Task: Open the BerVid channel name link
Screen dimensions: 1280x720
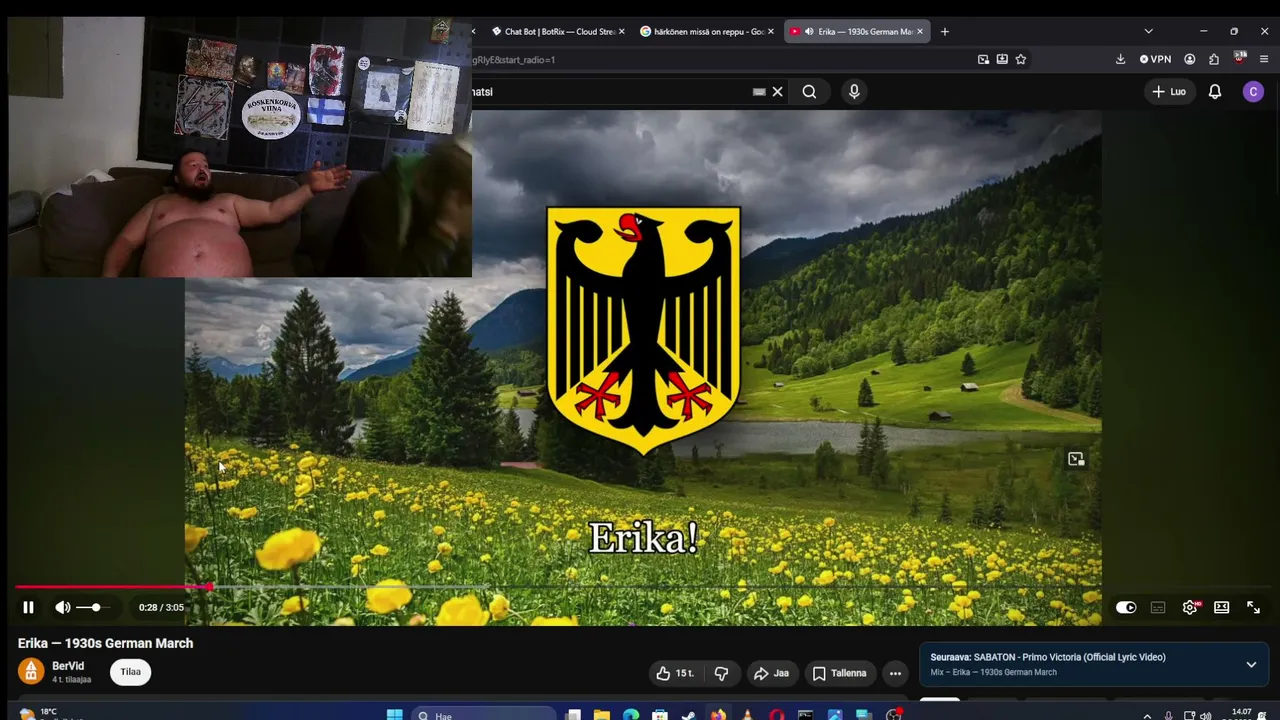Action: click(68, 666)
